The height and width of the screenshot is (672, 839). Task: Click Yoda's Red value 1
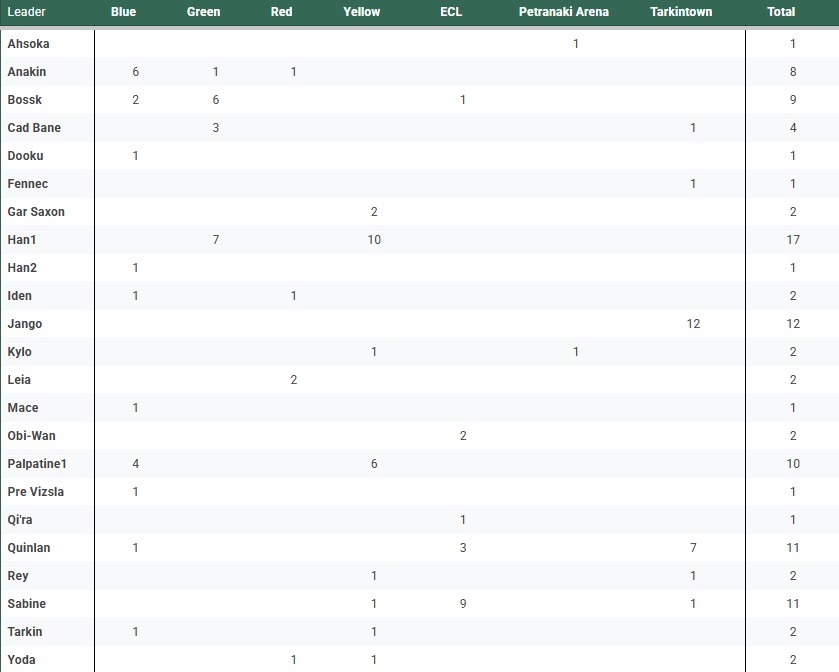[294, 660]
